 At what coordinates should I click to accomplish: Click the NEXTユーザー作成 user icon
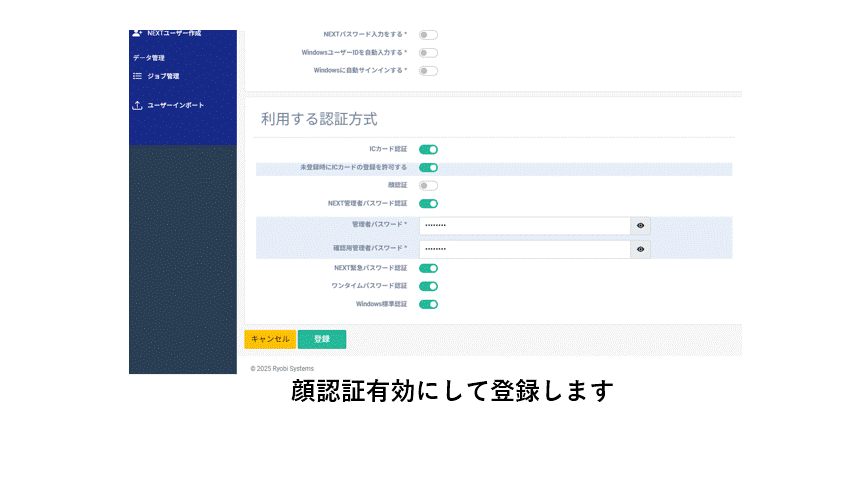(x=137, y=33)
